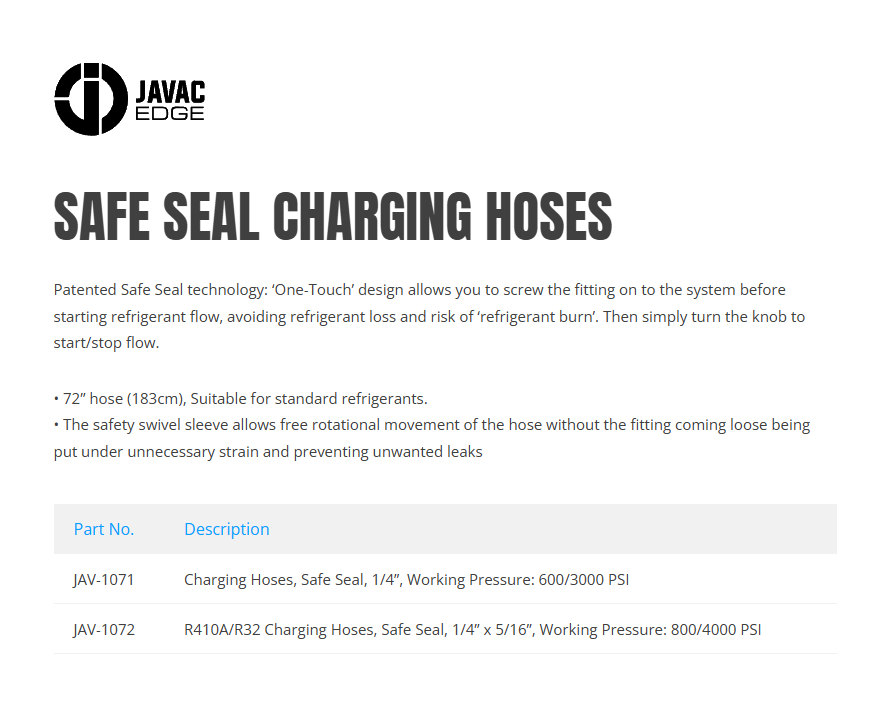The height and width of the screenshot is (717, 877).
Task: Select the Description column header
Action: (x=227, y=529)
